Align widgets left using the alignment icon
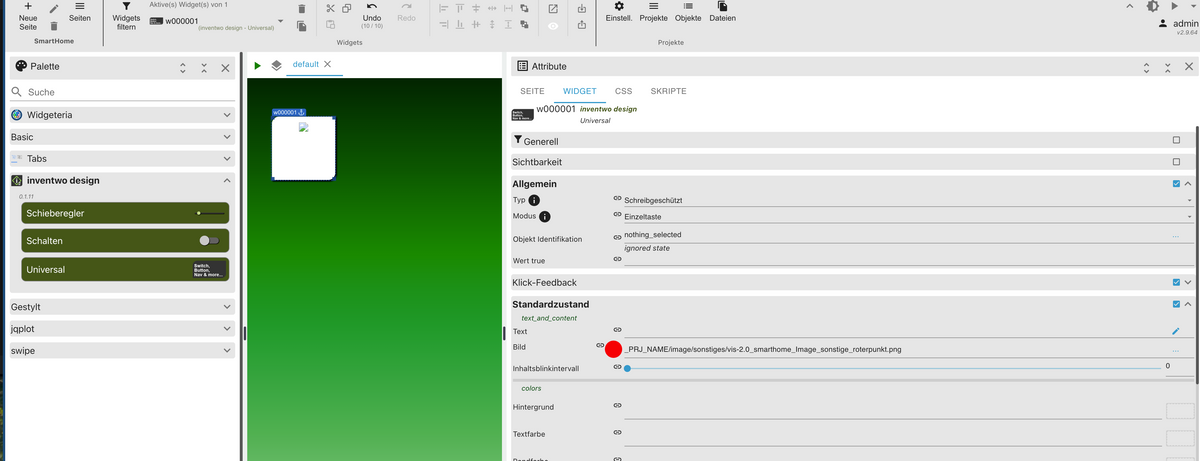1200x461 pixels. coord(444,8)
